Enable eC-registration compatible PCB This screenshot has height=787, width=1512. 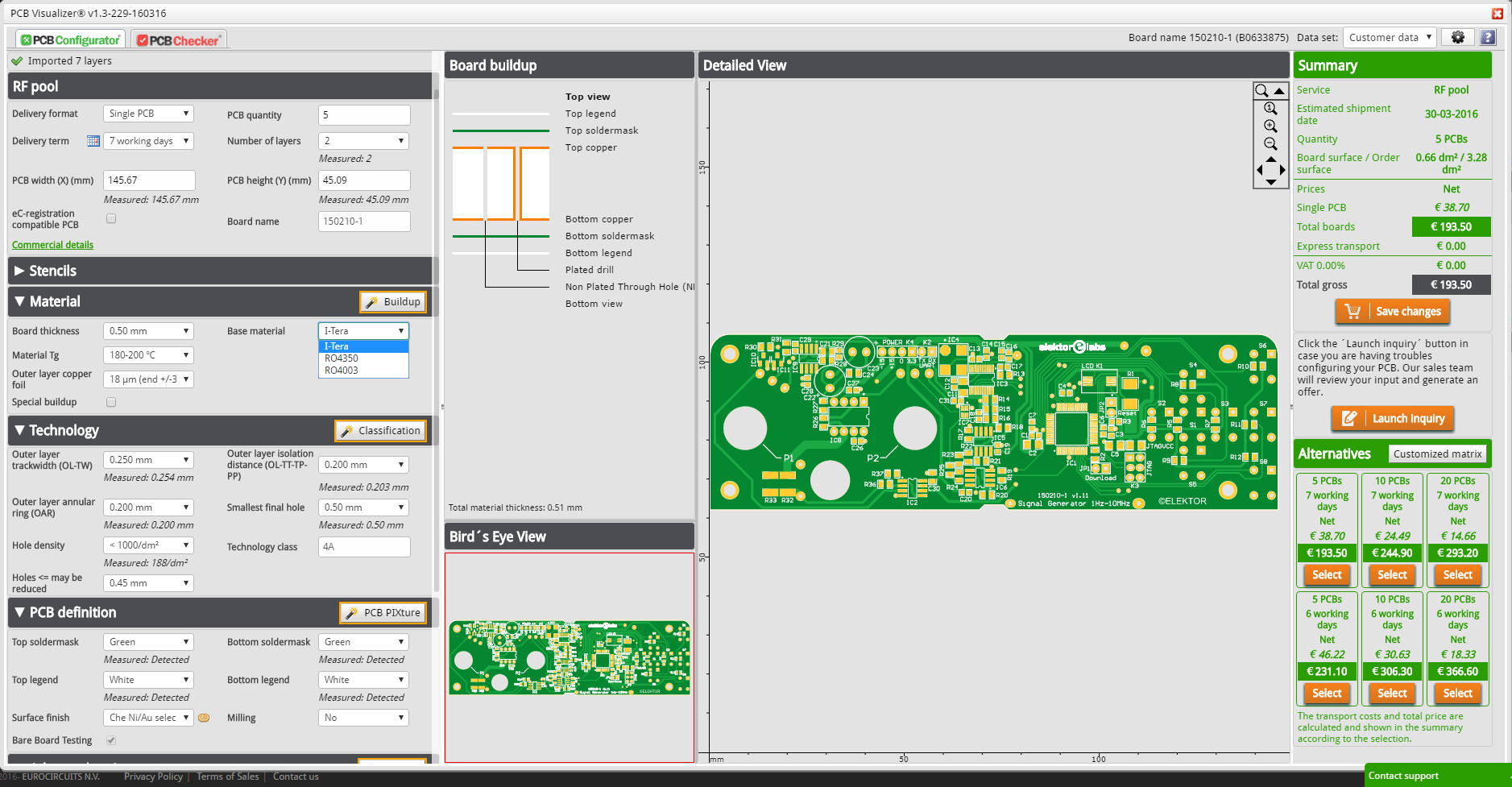pos(110,217)
